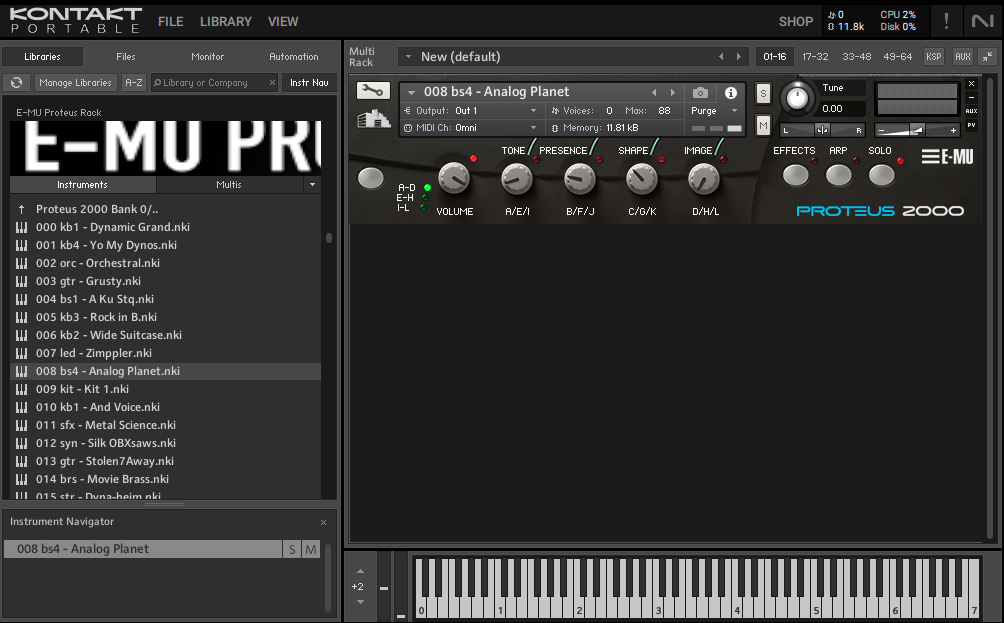Select 009 kit - Kit 1.nki

166,389
